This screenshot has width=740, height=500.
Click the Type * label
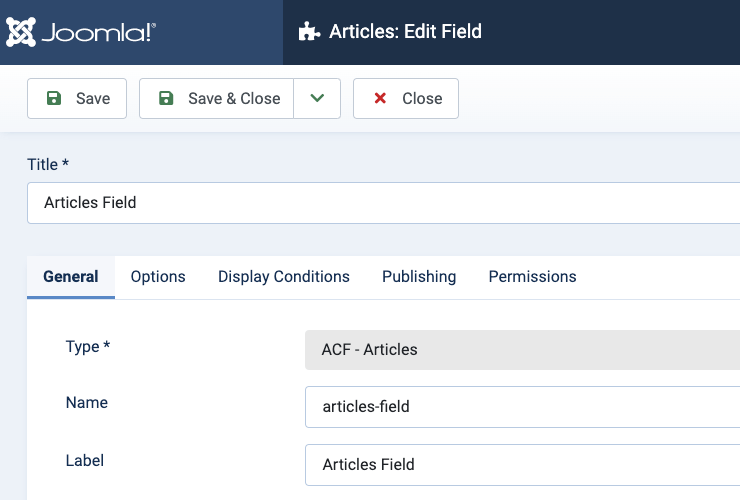(x=88, y=347)
